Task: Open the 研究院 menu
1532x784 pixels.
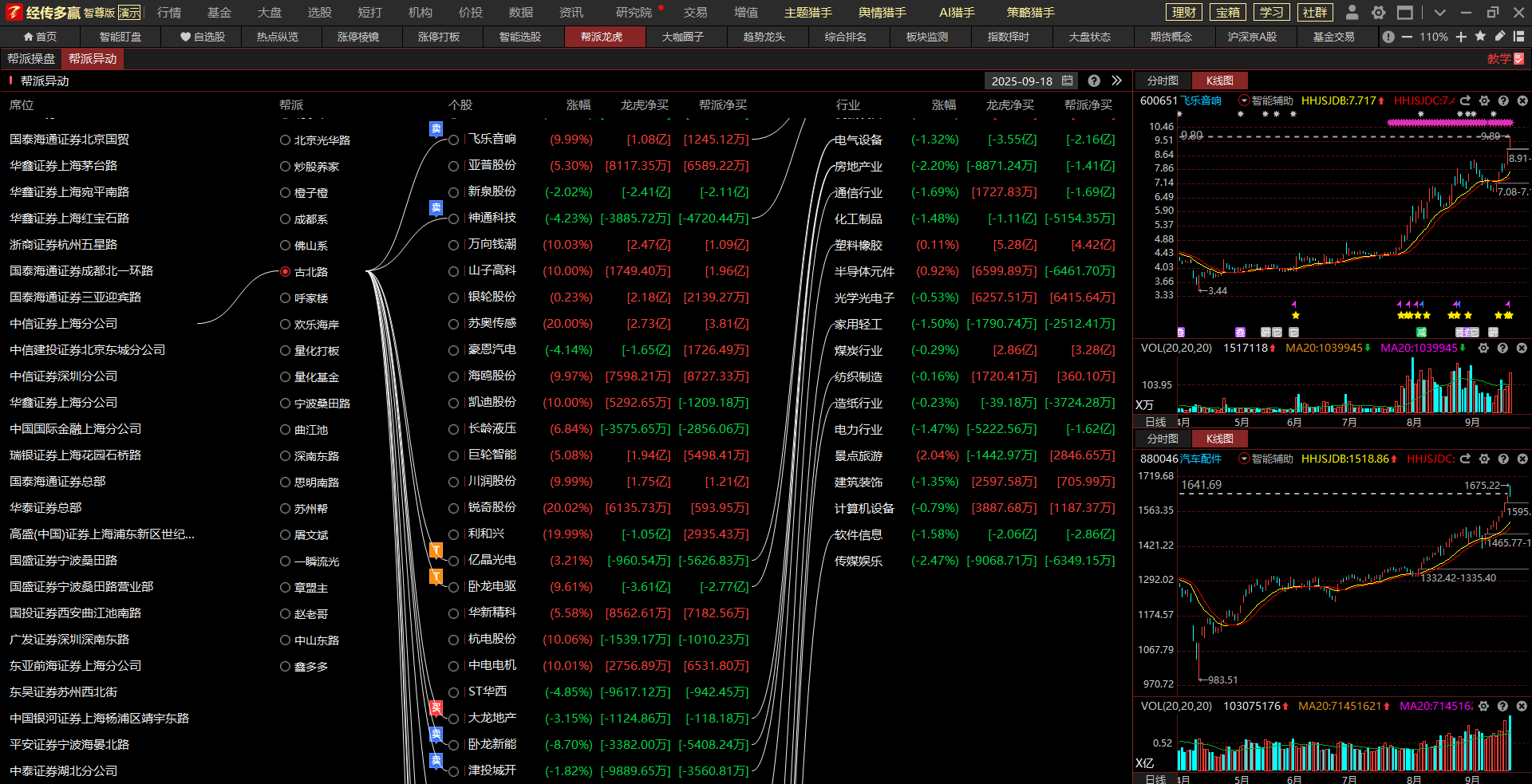Action: click(x=634, y=12)
